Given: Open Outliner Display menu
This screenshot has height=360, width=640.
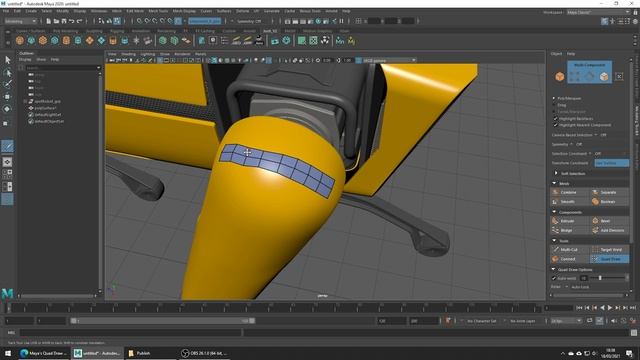Looking at the screenshot, I should [x=25, y=60].
